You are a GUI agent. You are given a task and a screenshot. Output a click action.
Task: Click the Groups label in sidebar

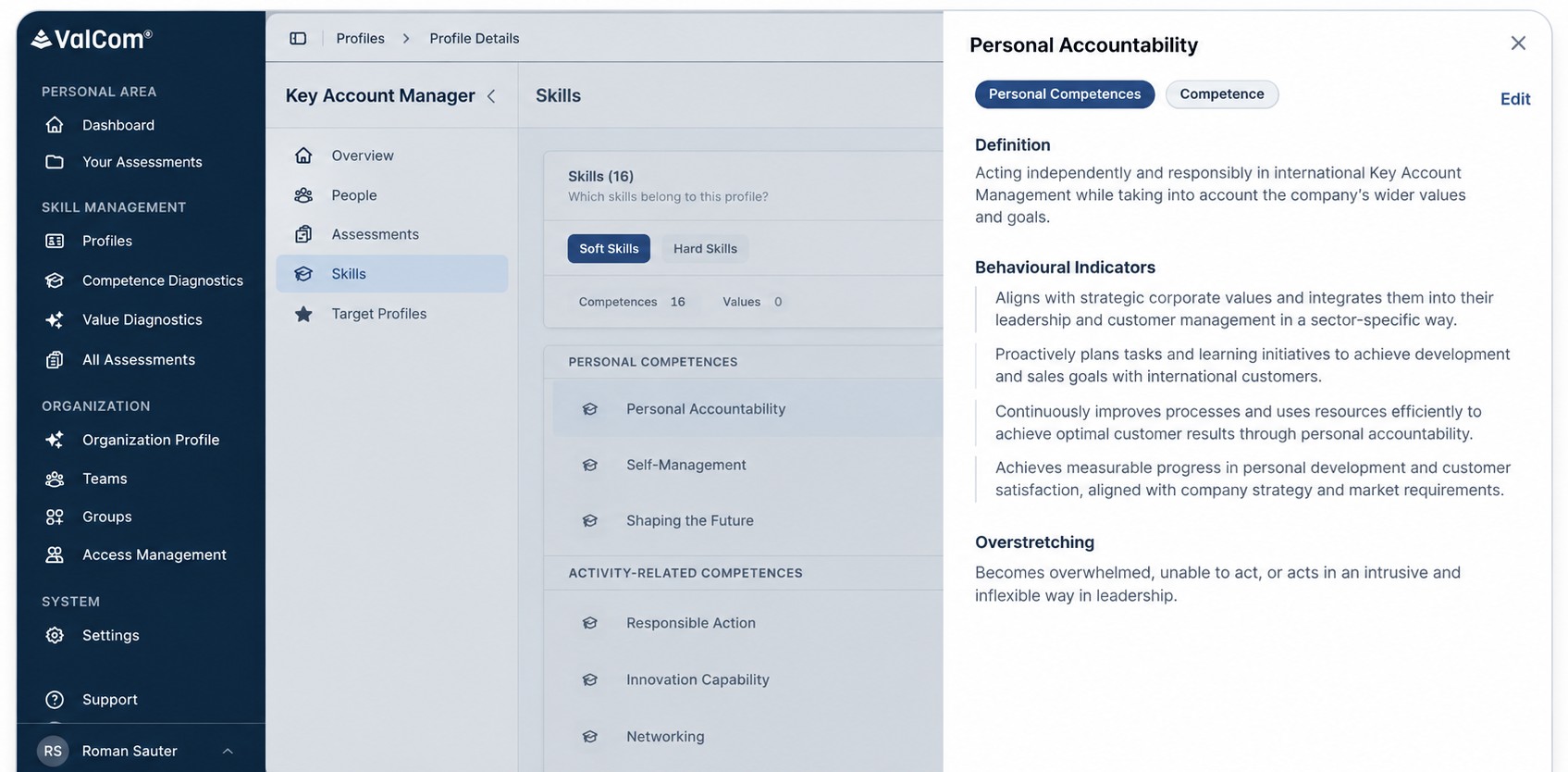(107, 517)
